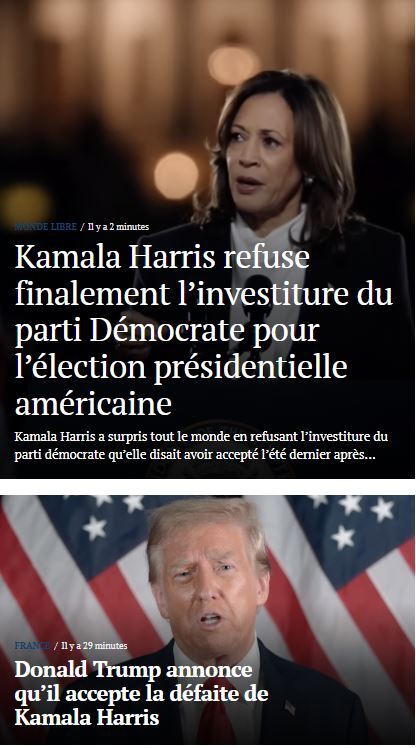The width and height of the screenshot is (416, 748).
Task: Click the headline line "l'élection présidentielle"
Action: 181,367
